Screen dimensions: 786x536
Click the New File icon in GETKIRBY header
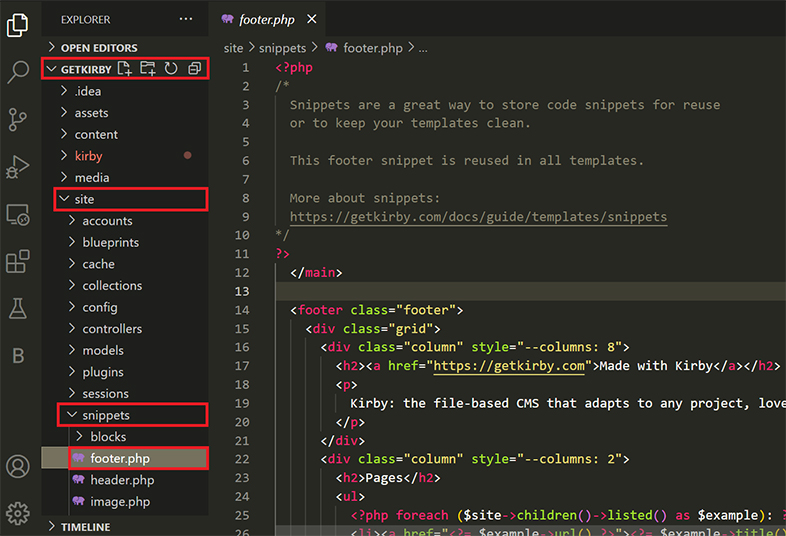tap(124, 68)
